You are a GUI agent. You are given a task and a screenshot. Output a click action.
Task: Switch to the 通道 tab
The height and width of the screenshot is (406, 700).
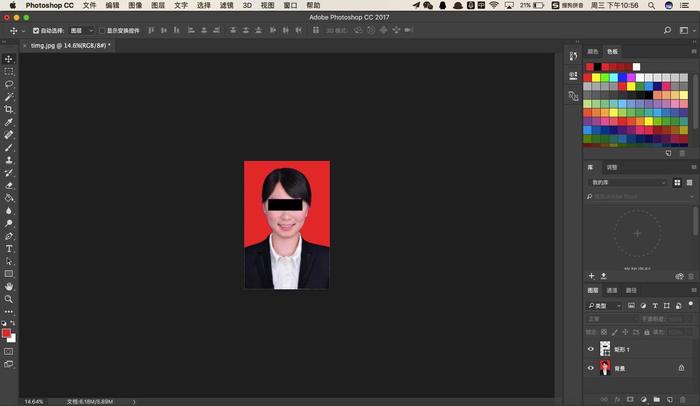click(x=612, y=290)
